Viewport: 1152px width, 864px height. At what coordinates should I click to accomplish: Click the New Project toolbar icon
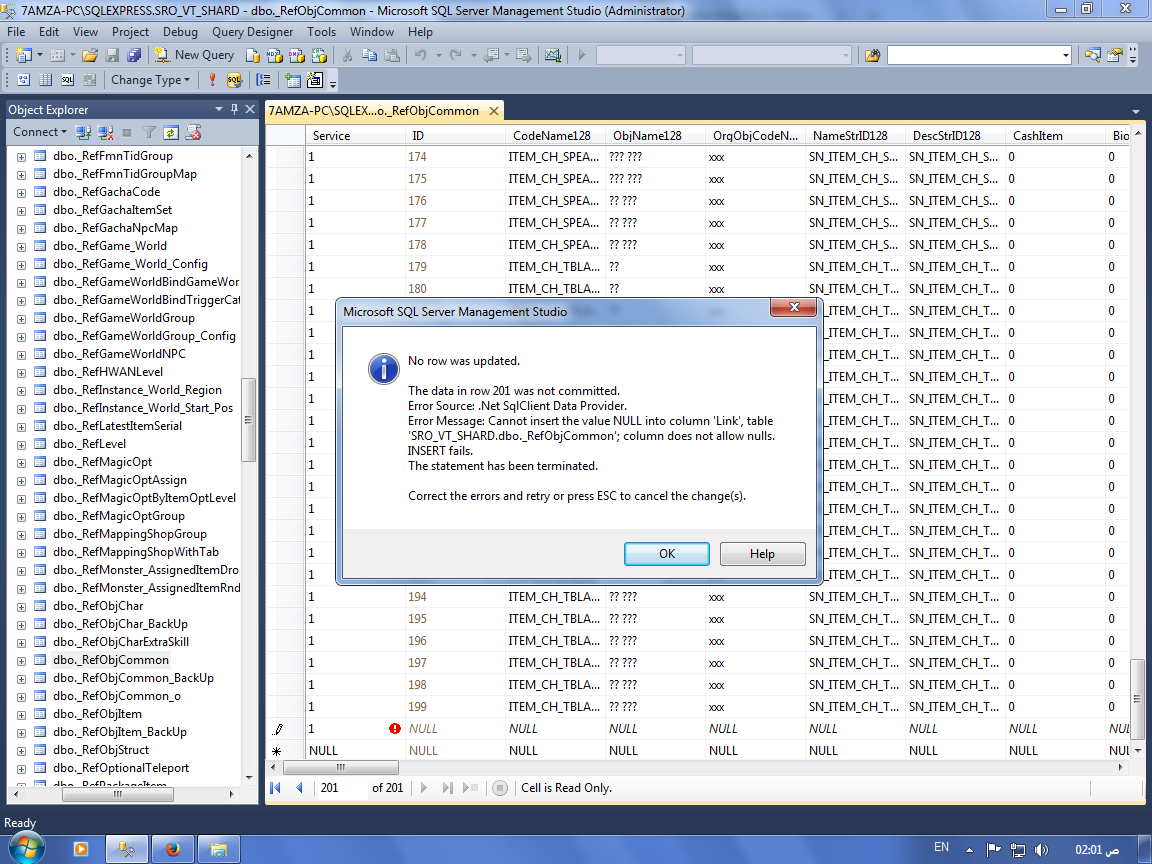pyautogui.click(x=23, y=55)
